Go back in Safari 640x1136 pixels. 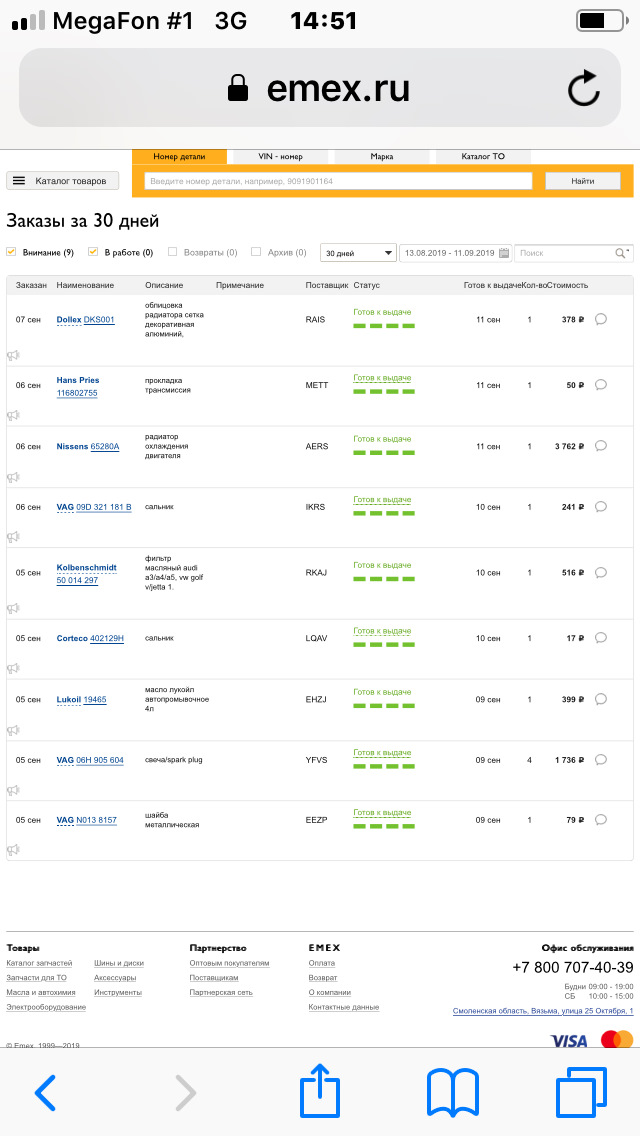[45, 1093]
